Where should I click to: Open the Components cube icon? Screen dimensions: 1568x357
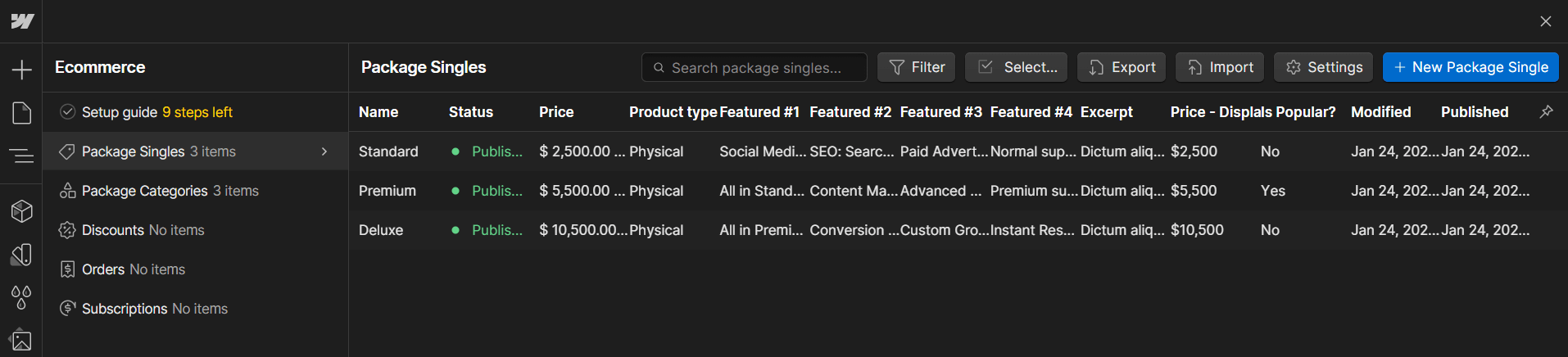click(x=22, y=211)
